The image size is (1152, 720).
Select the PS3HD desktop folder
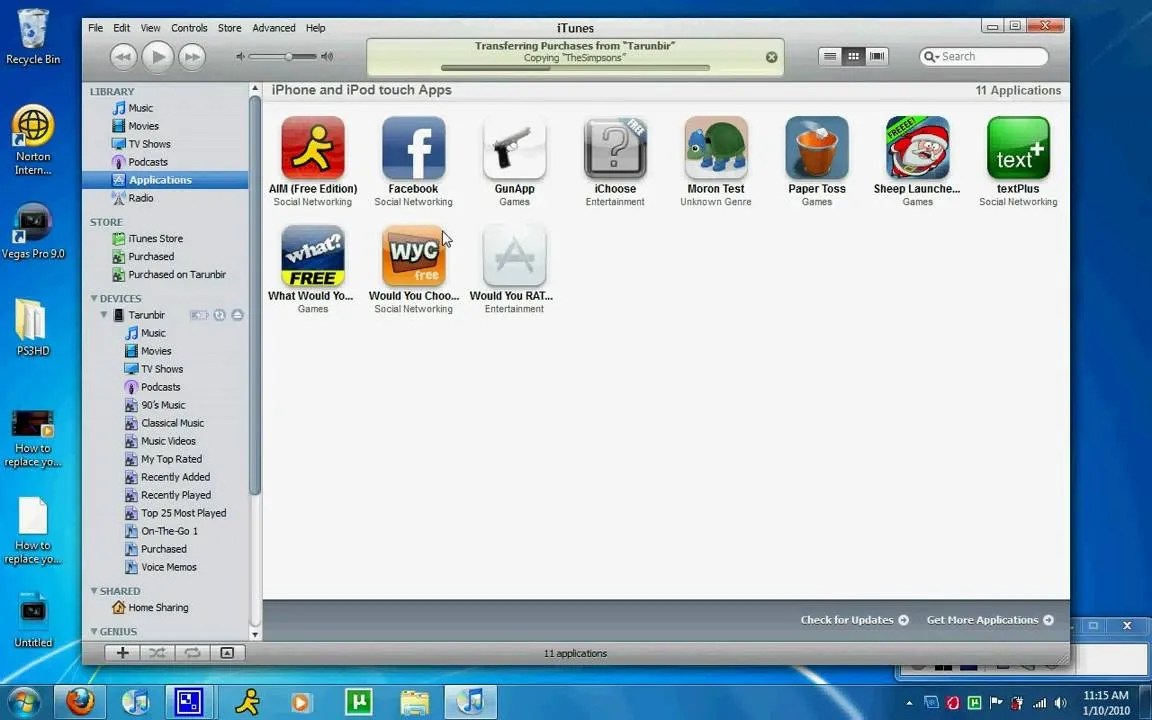(x=33, y=328)
